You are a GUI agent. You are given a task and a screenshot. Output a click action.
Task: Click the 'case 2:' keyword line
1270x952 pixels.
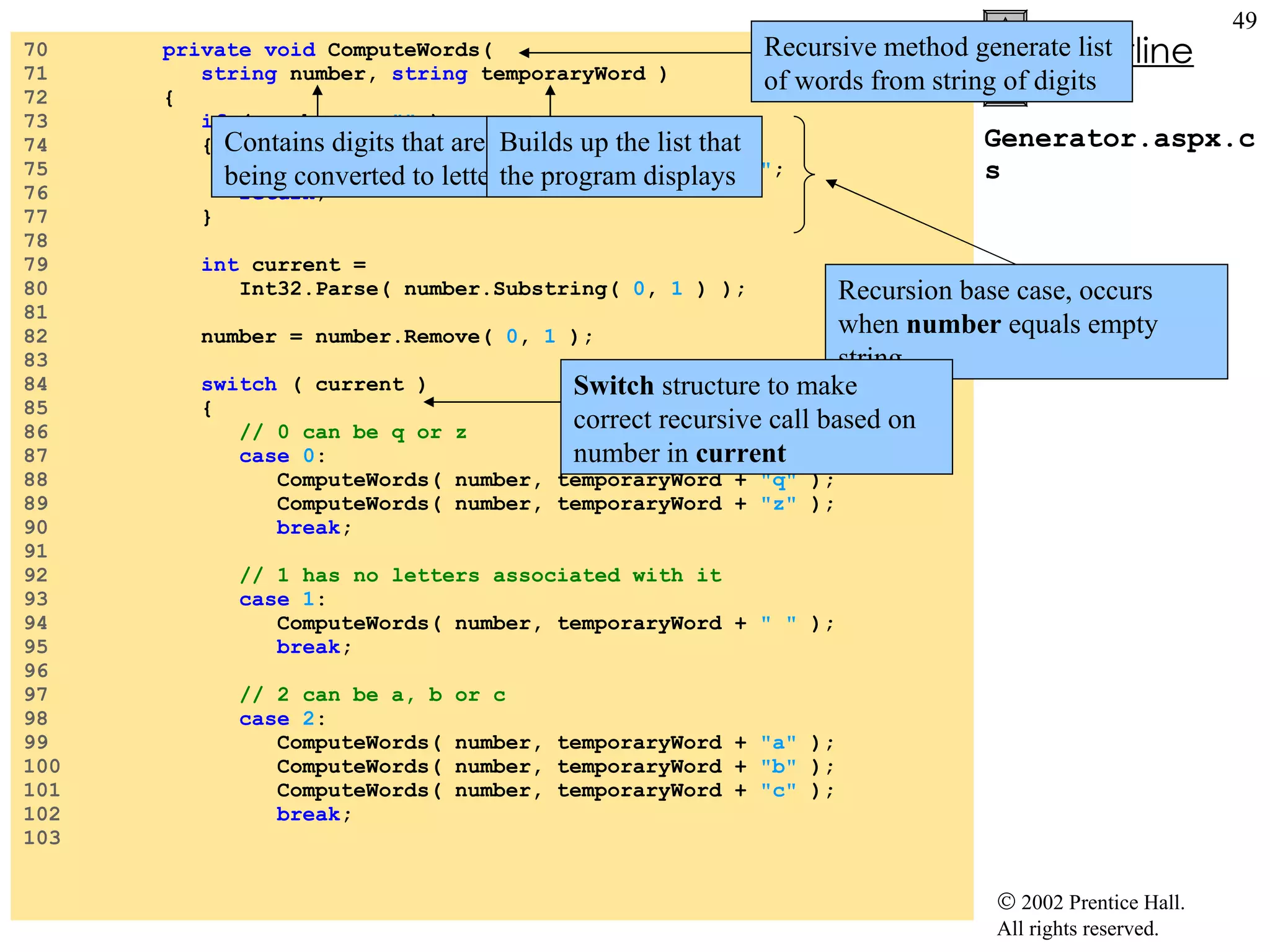pos(282,719)
